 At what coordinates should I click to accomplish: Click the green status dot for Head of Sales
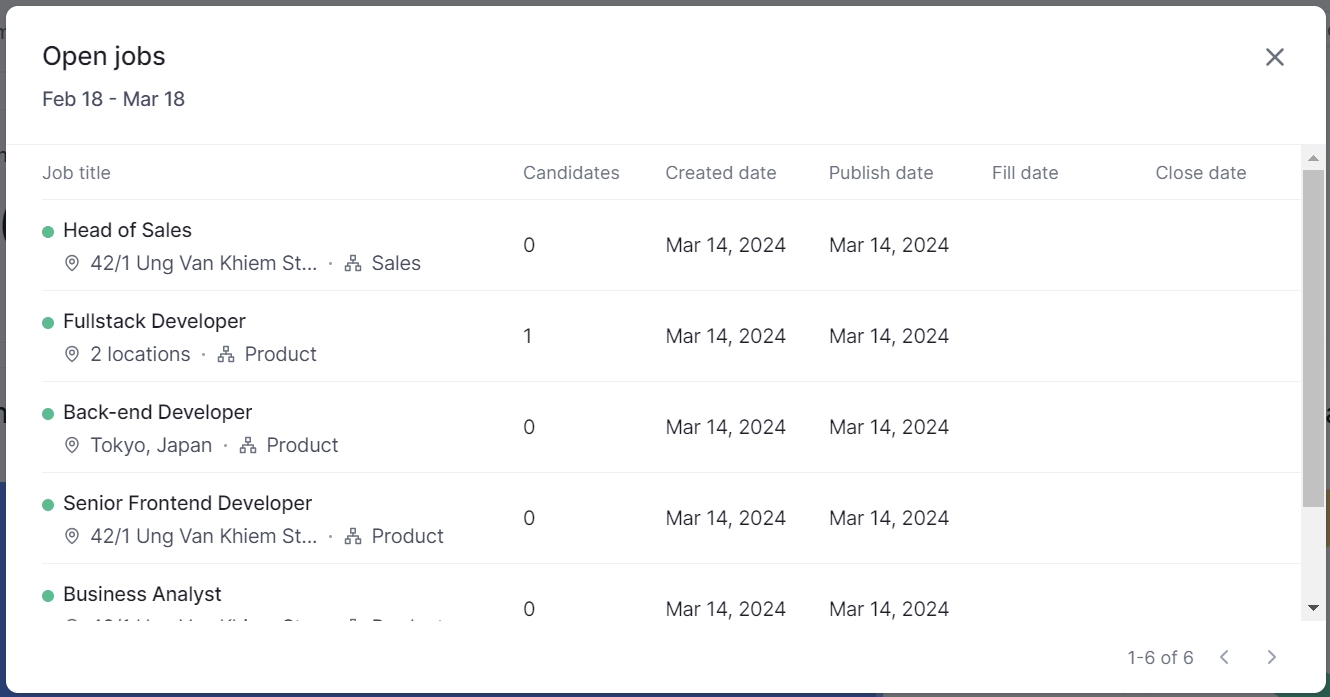click(48, 232)
